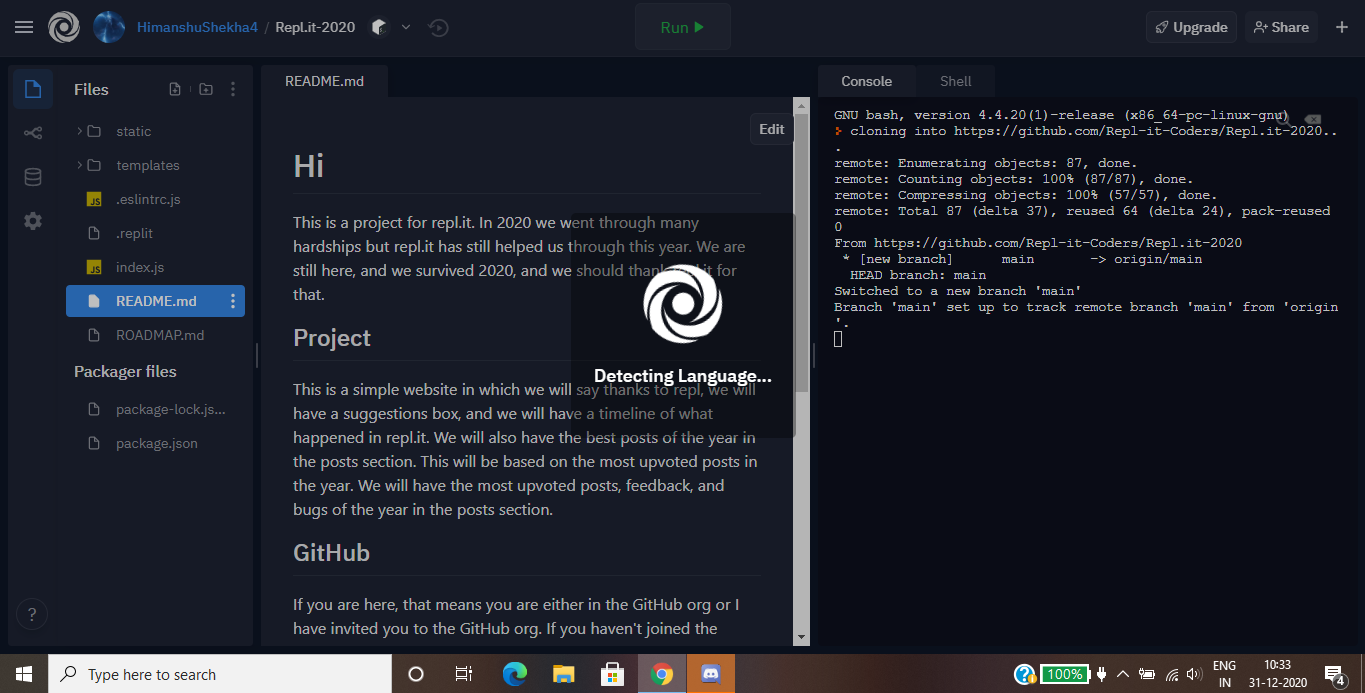
Task: Expand the repl info dropdown chevron
Action: pyautogui.click(x=406, y=27)
